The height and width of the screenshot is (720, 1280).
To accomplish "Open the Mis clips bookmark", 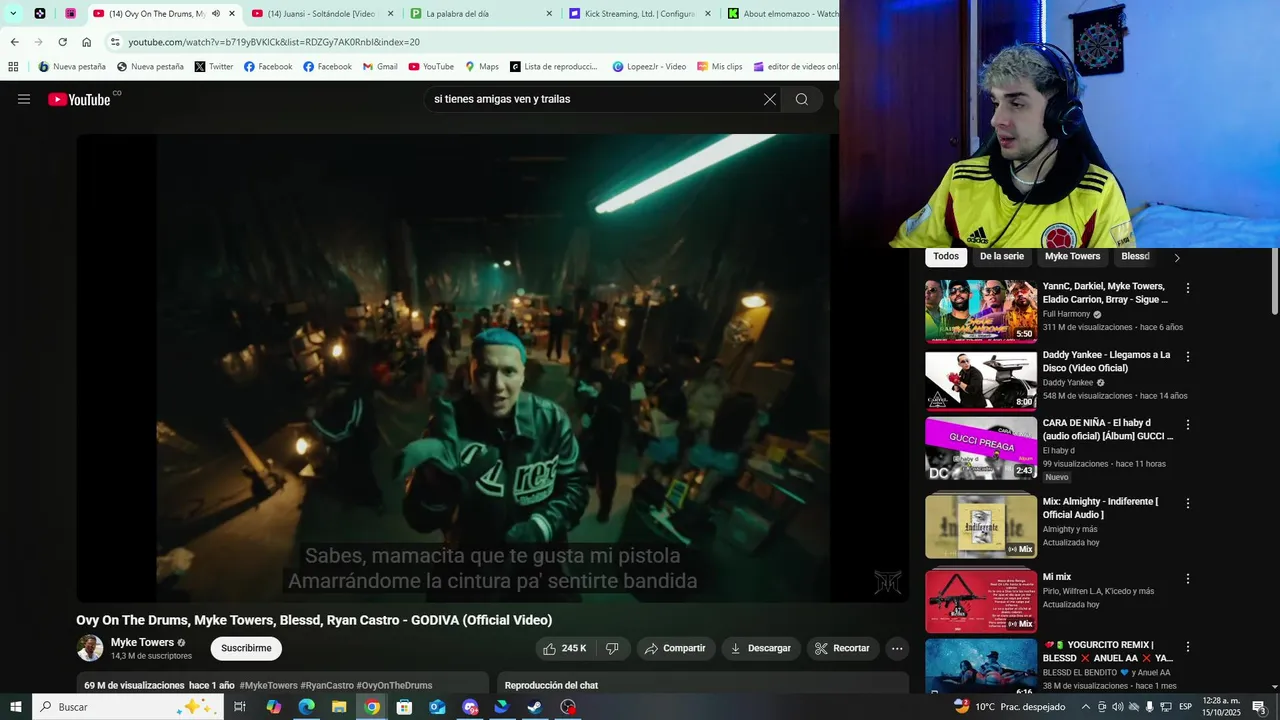I will click(x=719, y=67).
